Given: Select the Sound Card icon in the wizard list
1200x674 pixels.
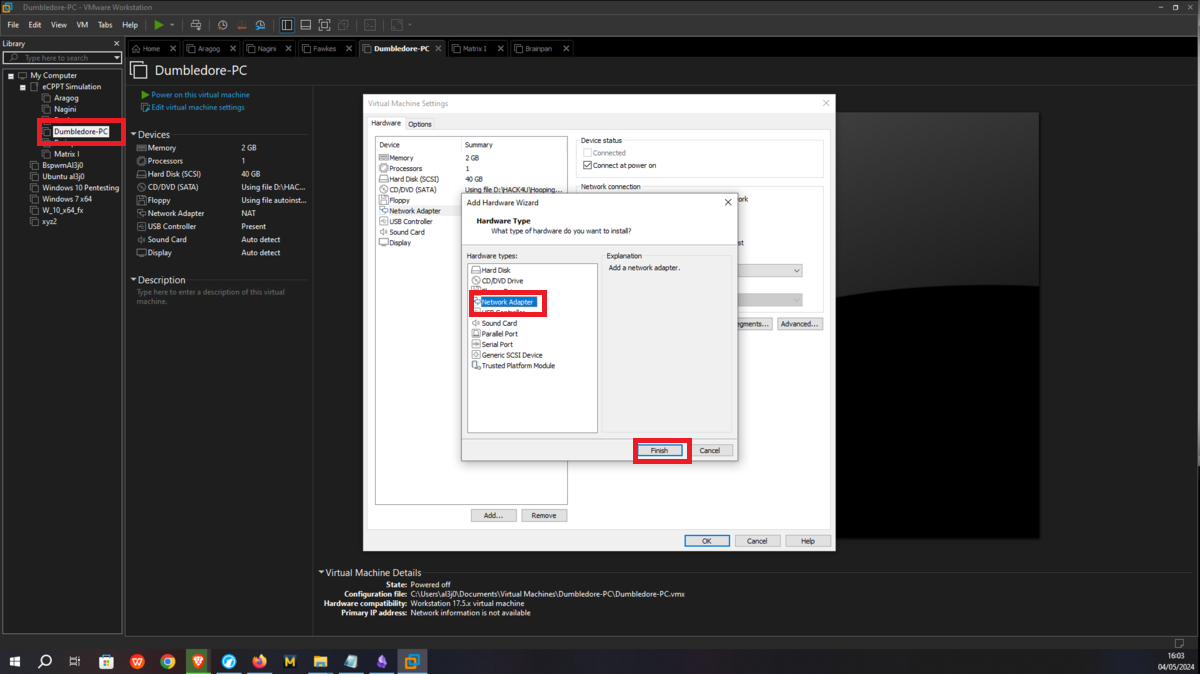Looking at the screenshot, I should click(x=475, y=323).
